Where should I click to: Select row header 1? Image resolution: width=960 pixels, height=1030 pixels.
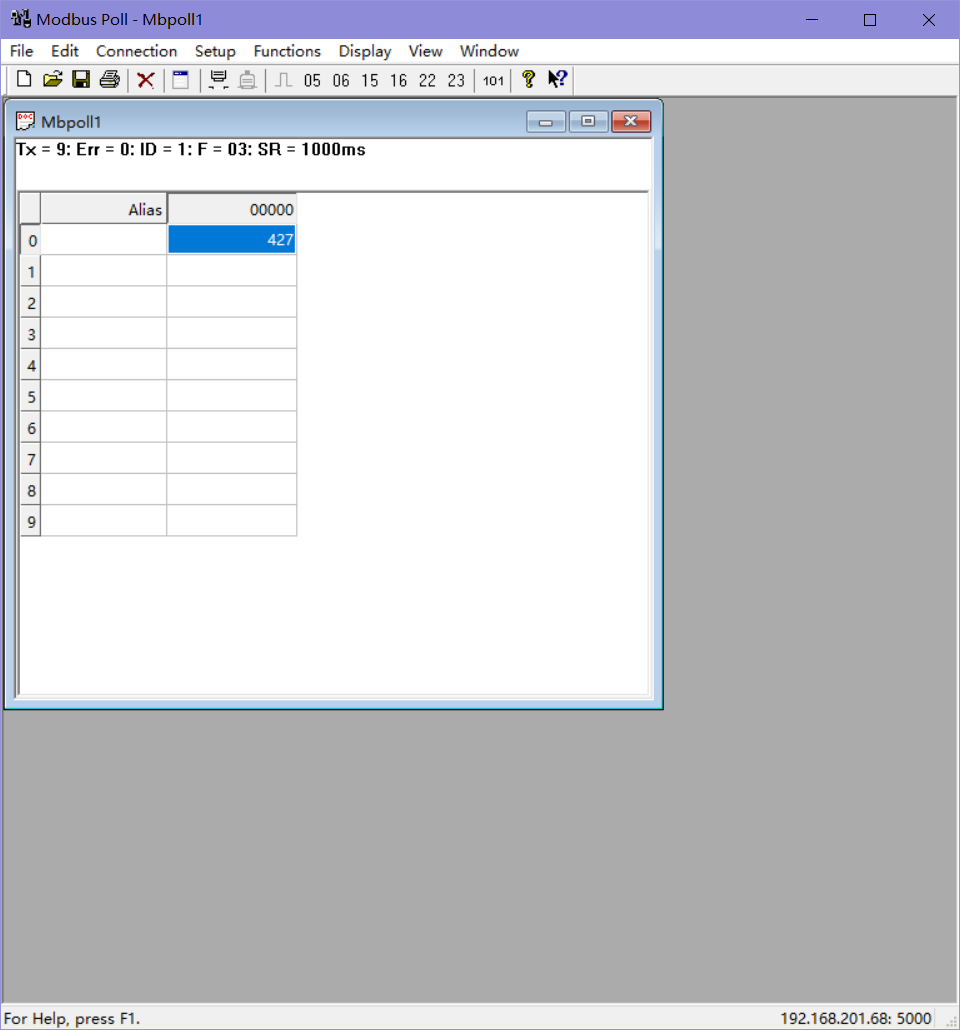[31, 271]
